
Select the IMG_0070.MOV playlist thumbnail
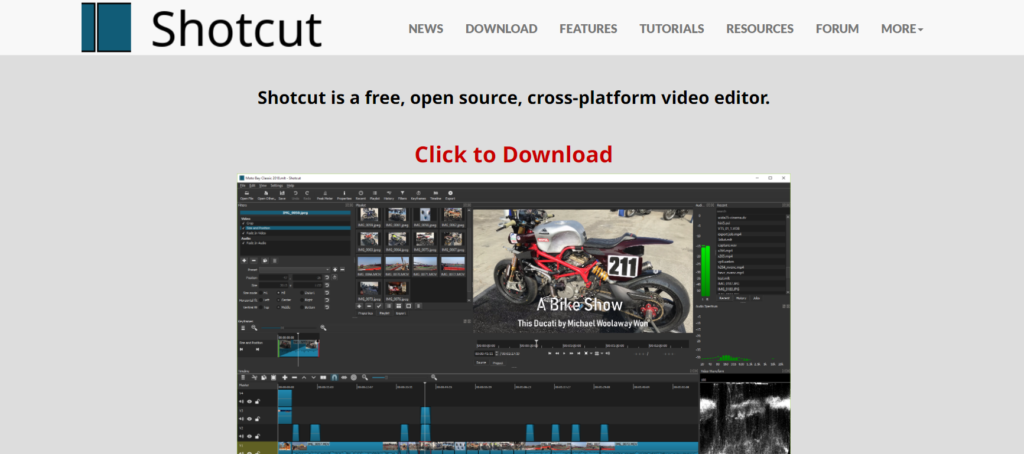[x=397, y=264]
